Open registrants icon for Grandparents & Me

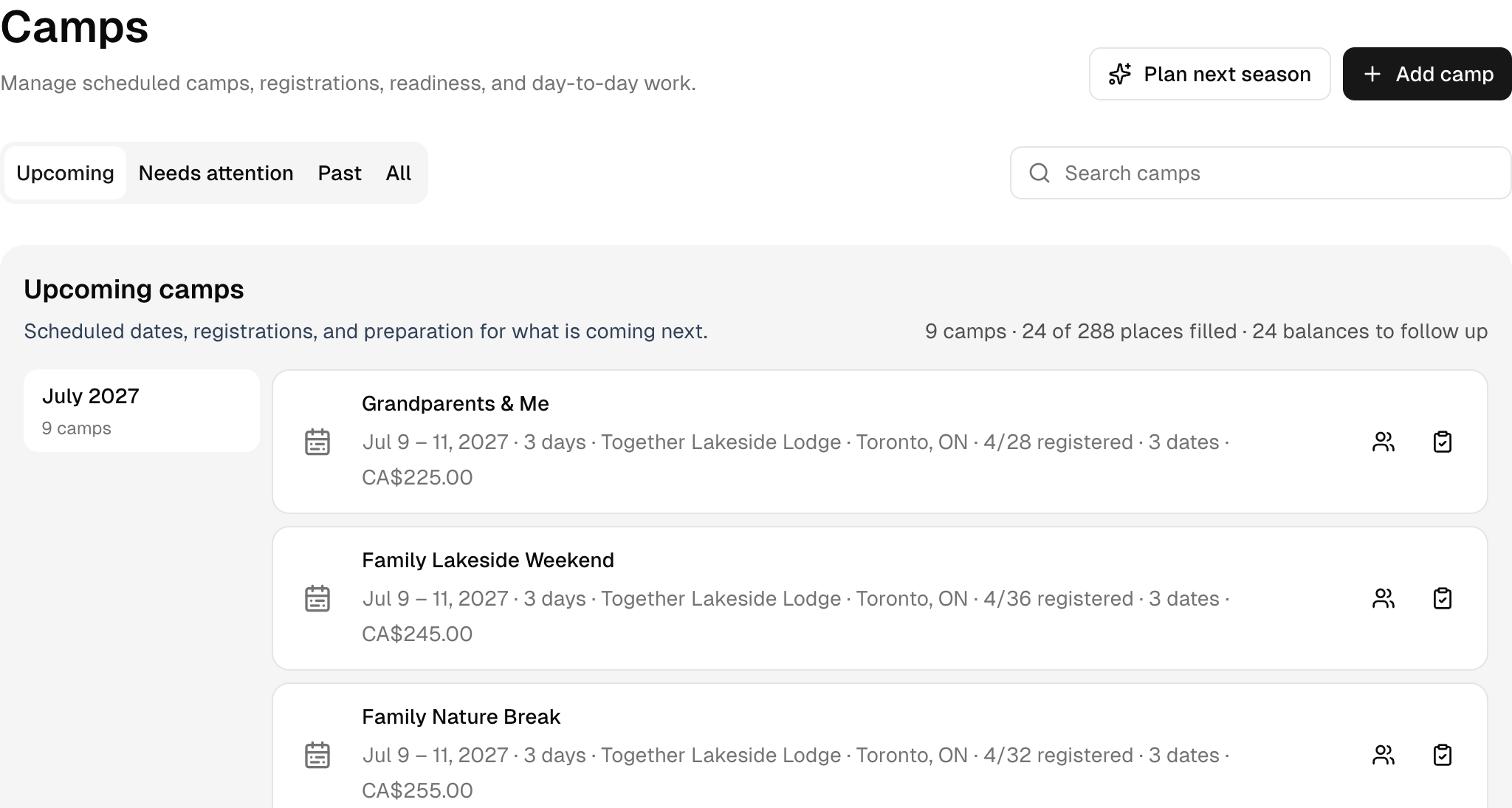click(x=1383, y=442)
